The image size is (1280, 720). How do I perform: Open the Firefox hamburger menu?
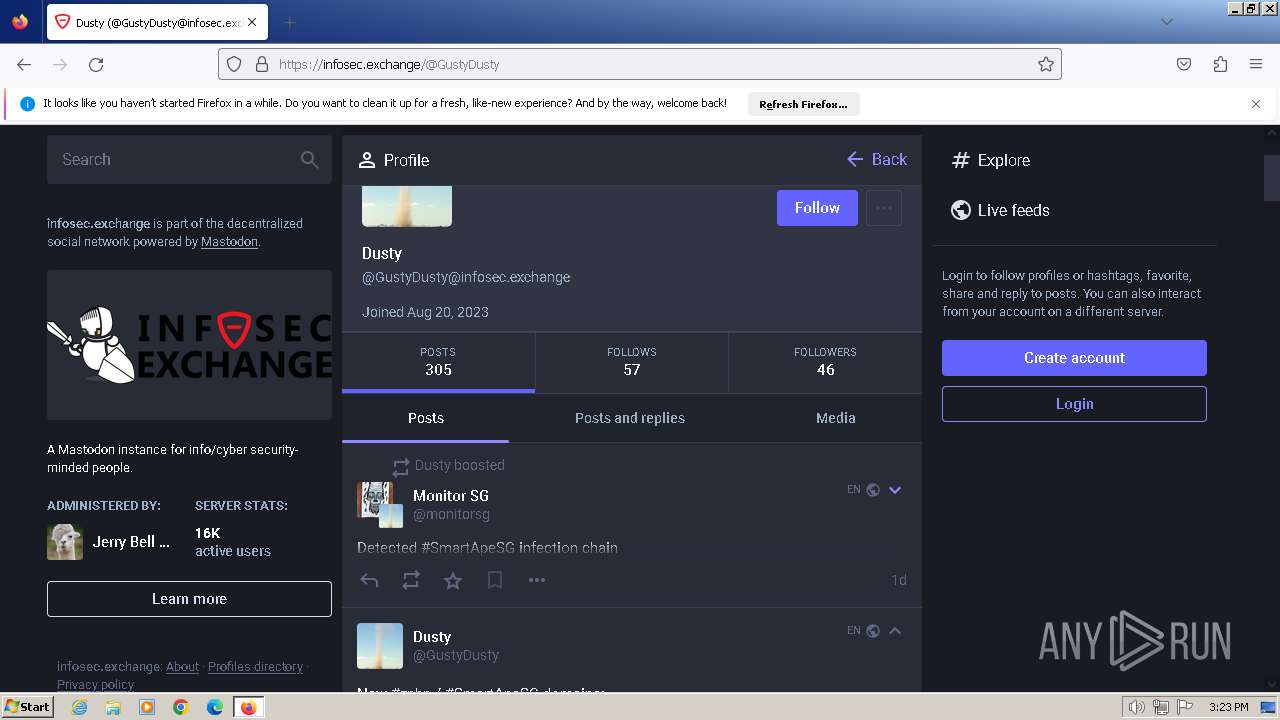(1256, 64)
